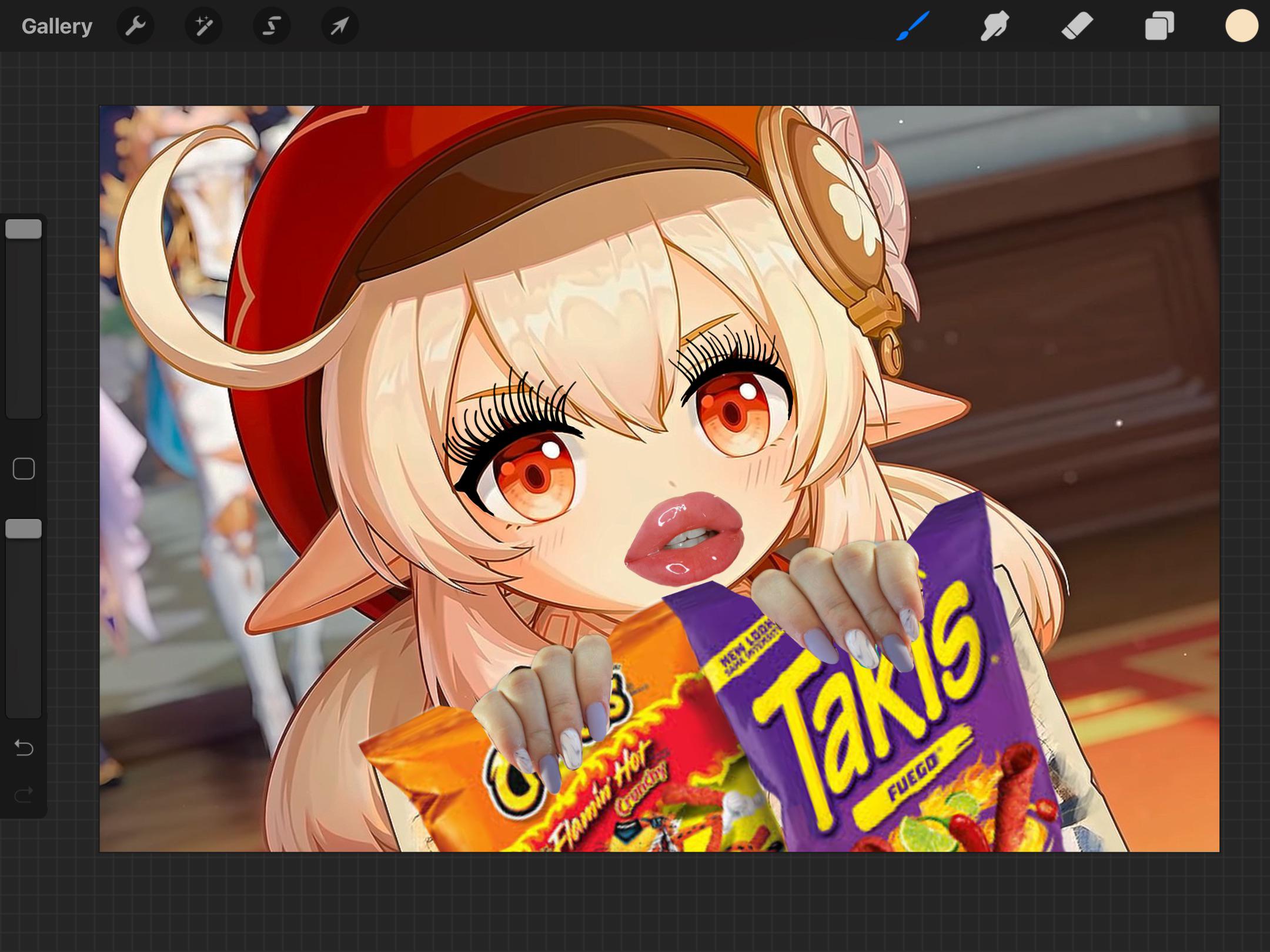Select the Smudge tool
This screenshot has height=952, width=1270.
[x=994, y=26]
